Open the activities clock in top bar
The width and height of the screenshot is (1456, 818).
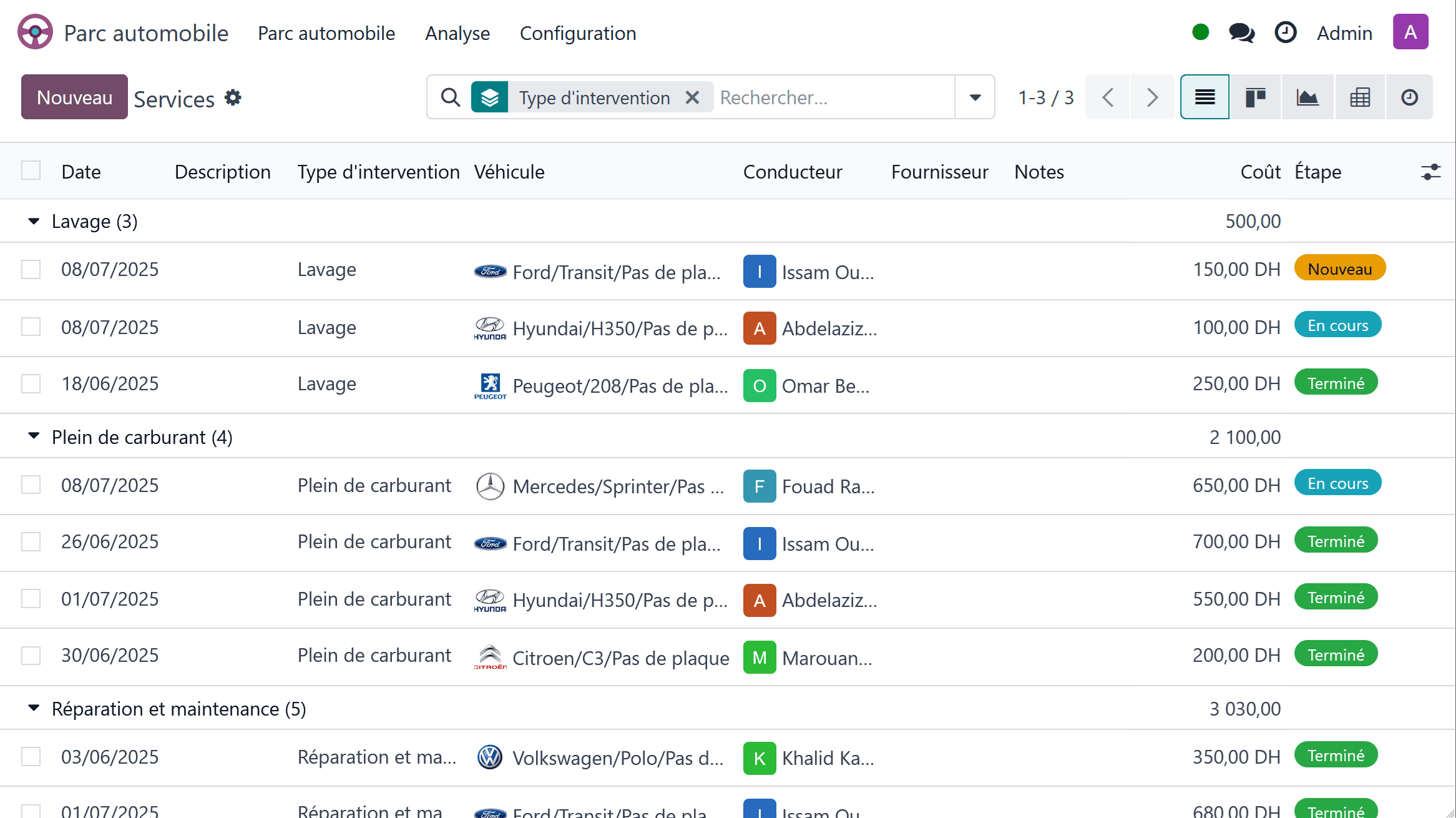coord(1285,32)
